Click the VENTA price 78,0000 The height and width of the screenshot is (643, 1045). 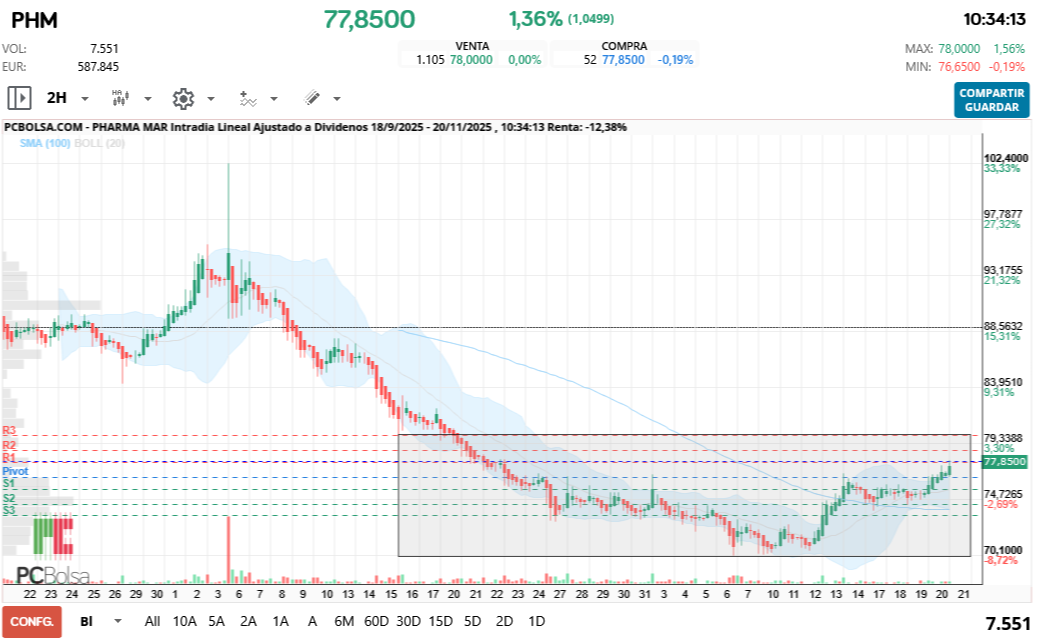tap(470, 60)
